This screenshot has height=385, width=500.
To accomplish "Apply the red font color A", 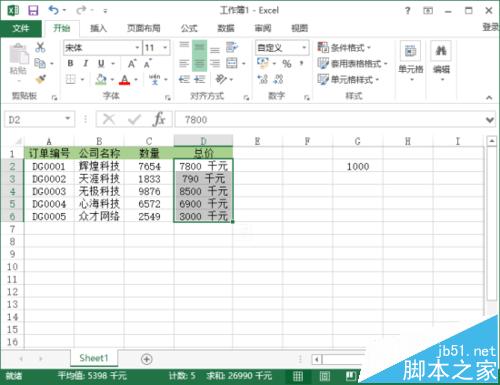I will click(125, 79).
